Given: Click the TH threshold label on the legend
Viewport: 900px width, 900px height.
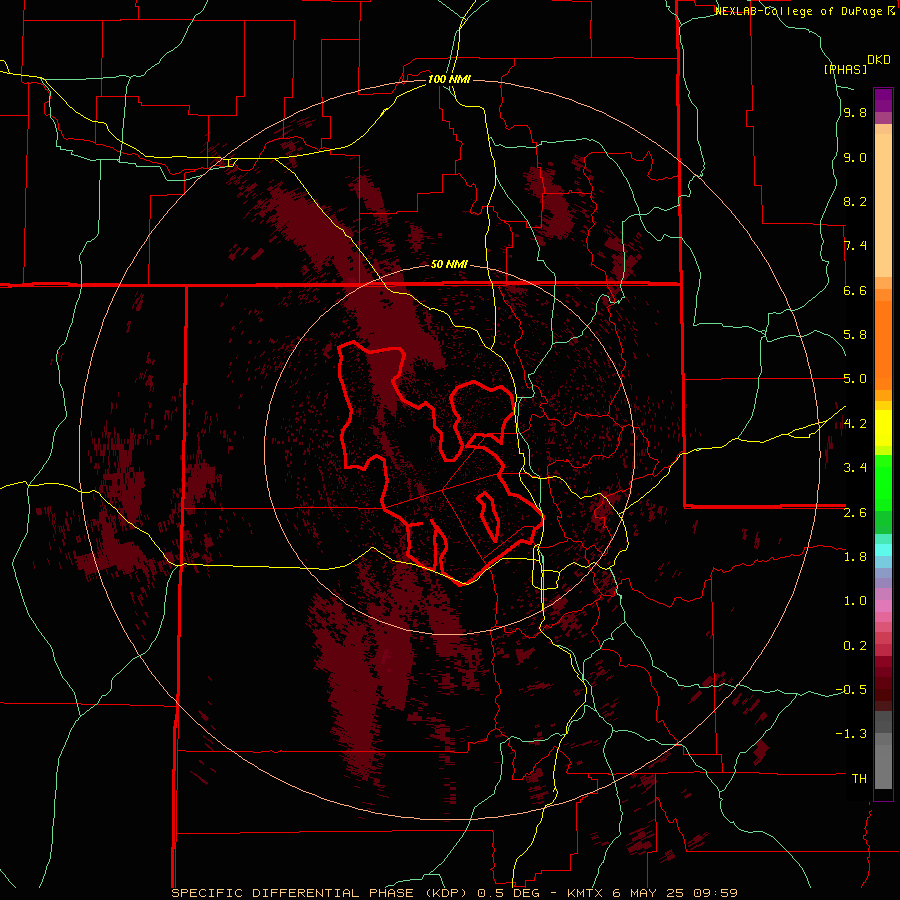Looking at the screenshot, I should [859, 779].
